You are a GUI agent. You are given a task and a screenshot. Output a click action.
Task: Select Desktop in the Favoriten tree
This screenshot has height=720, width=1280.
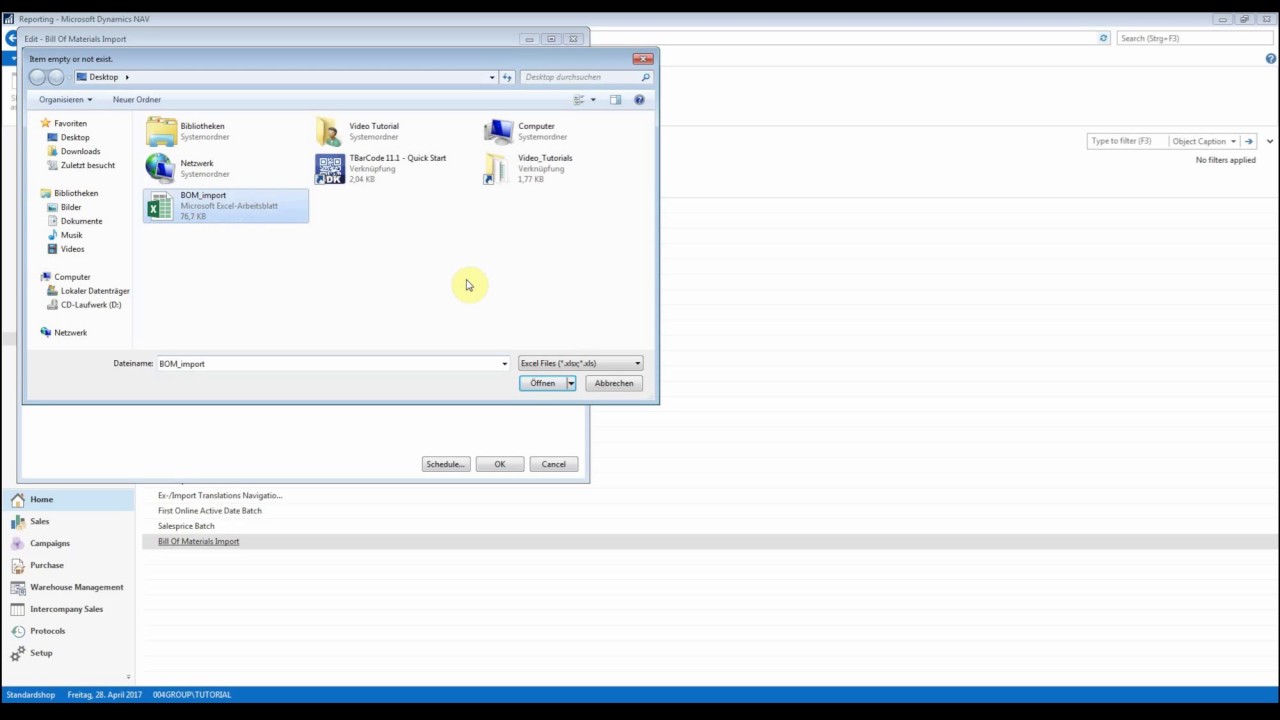tap(74, 137)
